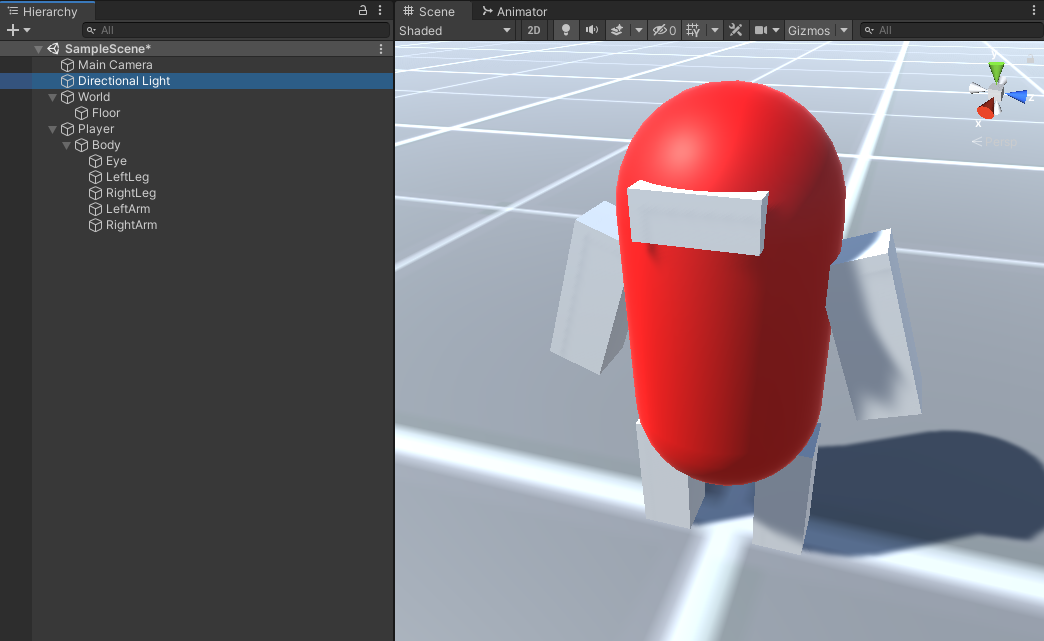Viewport: 1044px width, 641px height.
Task: Select Directional Light in the Hierarchy
Action: 197,81
